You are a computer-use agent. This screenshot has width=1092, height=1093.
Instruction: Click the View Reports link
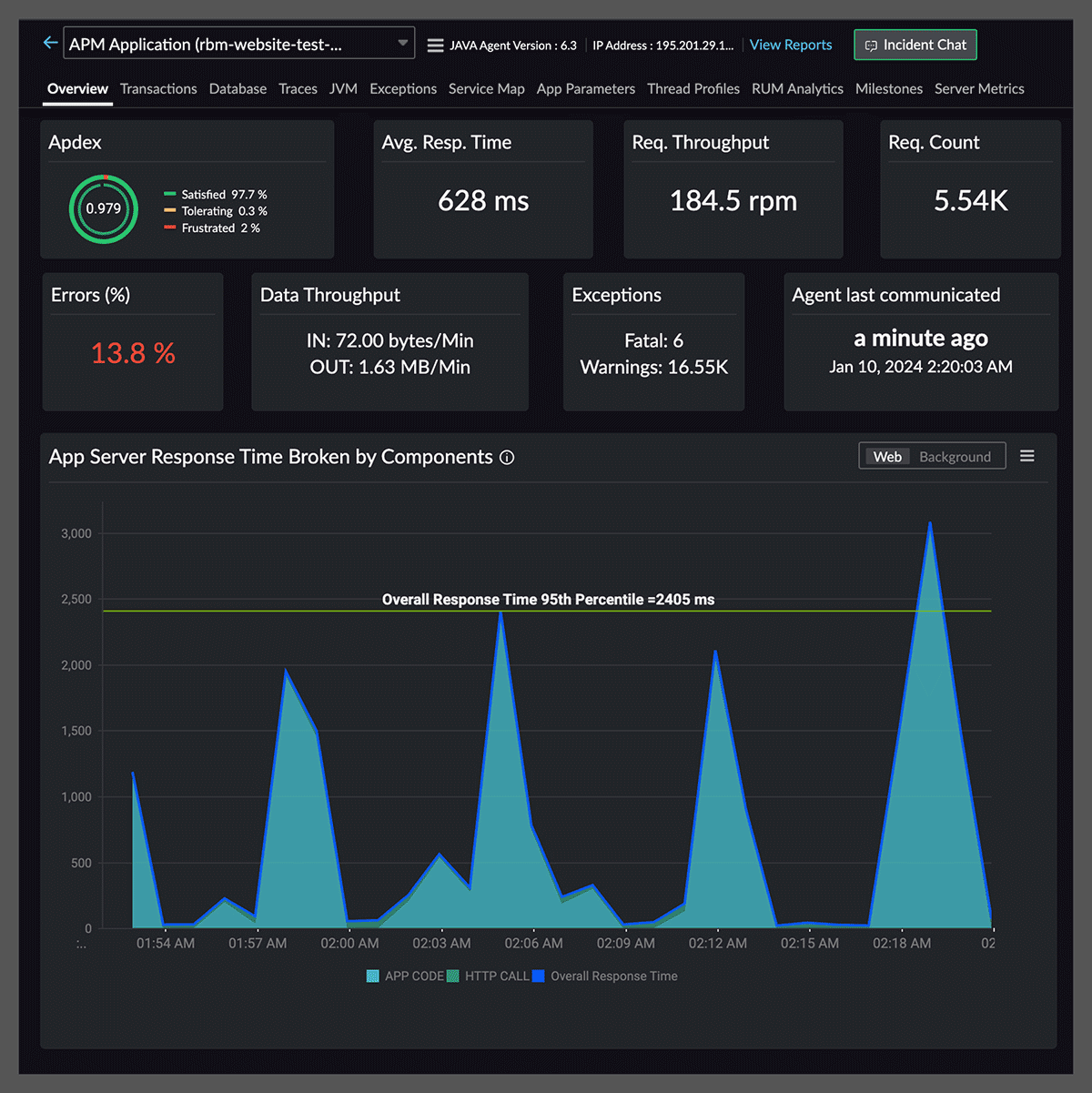[x=790, y=45]
